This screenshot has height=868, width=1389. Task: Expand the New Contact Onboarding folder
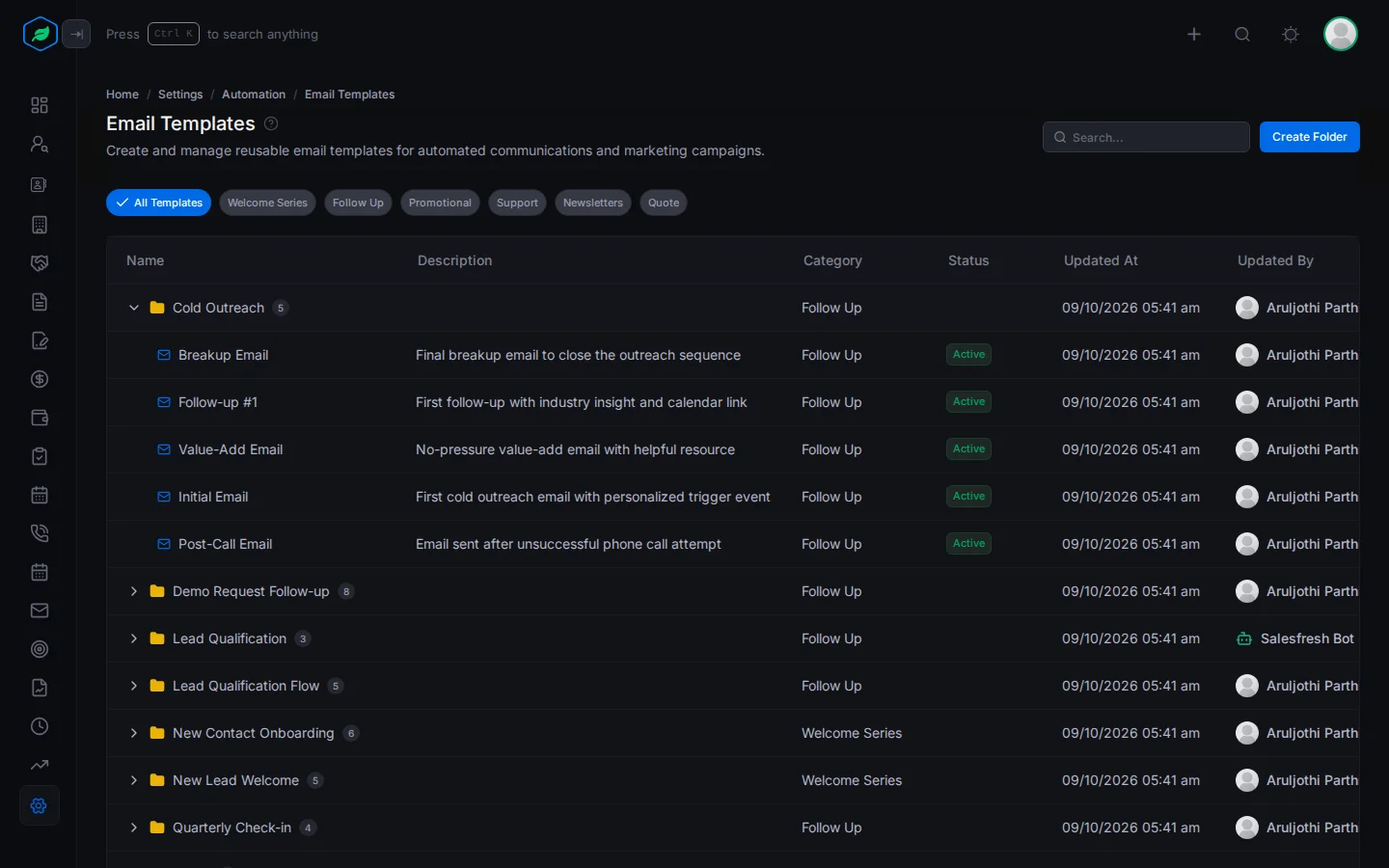(x=134, y=733)
